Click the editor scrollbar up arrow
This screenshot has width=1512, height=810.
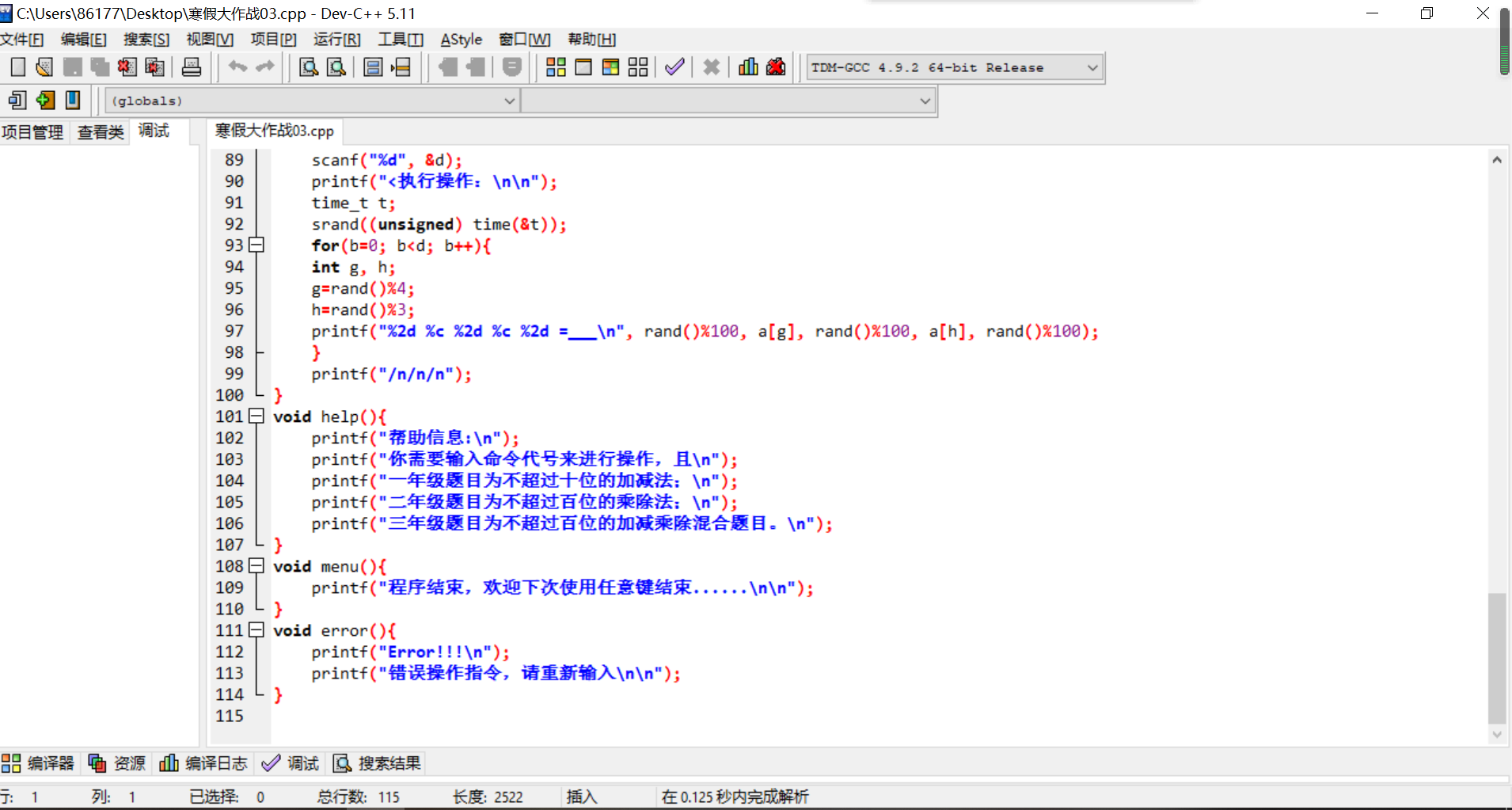[x=1497, y=160]
